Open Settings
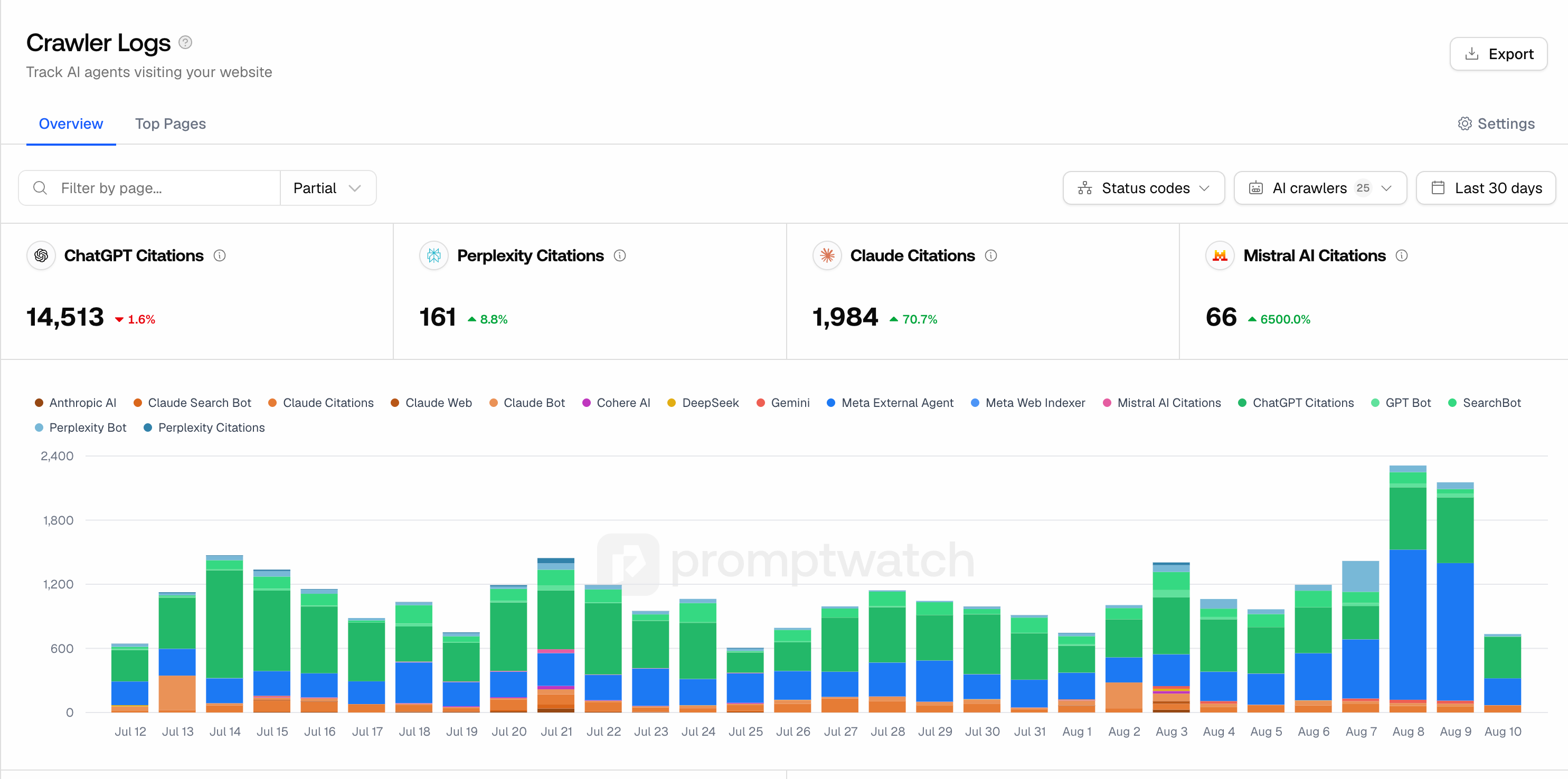This screenshot has height=779, width=1568. [x=1496, y=123]
